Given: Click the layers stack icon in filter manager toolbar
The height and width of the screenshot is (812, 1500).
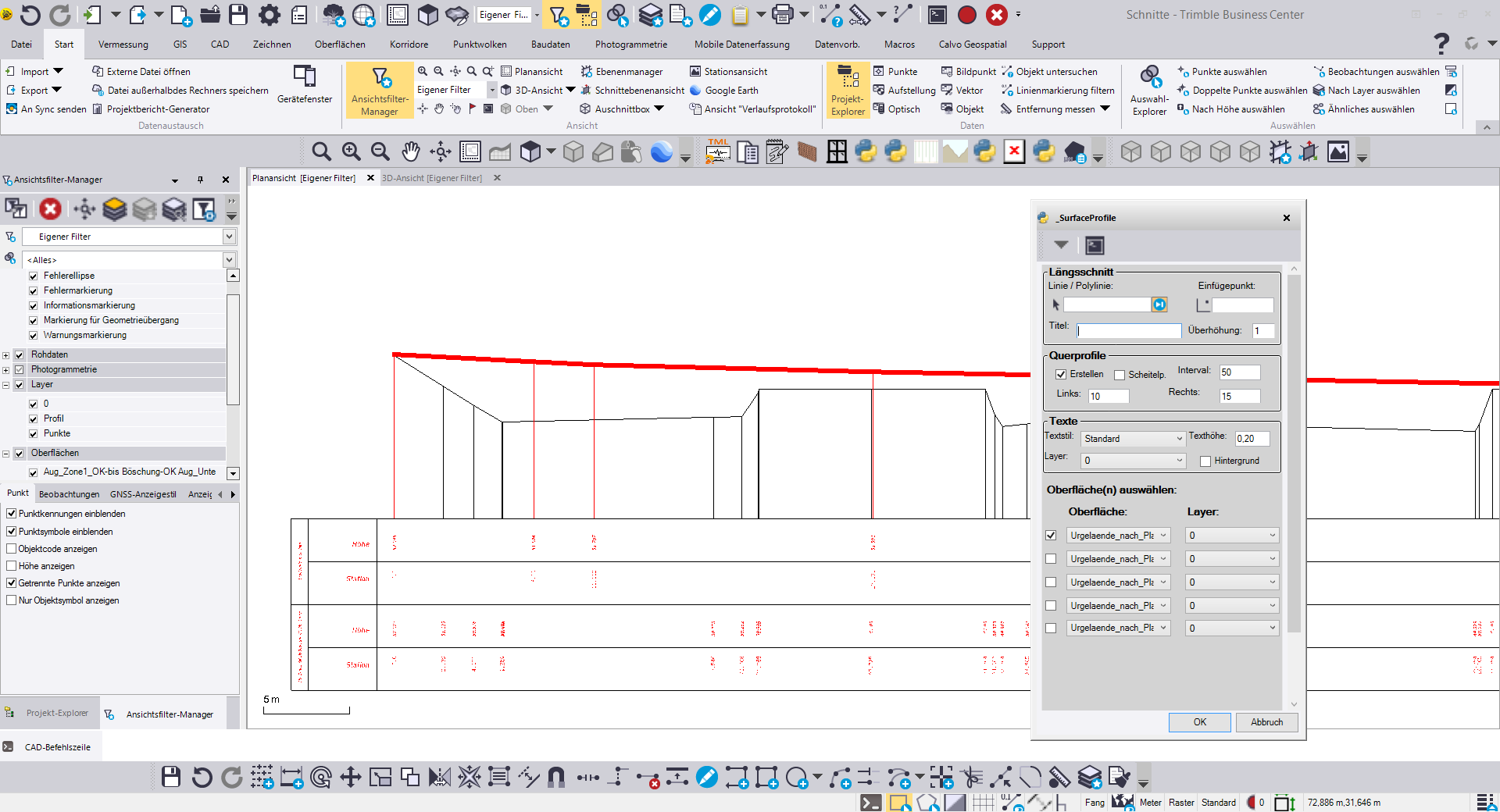Looking at the screenshot, I should pos(115,208).
